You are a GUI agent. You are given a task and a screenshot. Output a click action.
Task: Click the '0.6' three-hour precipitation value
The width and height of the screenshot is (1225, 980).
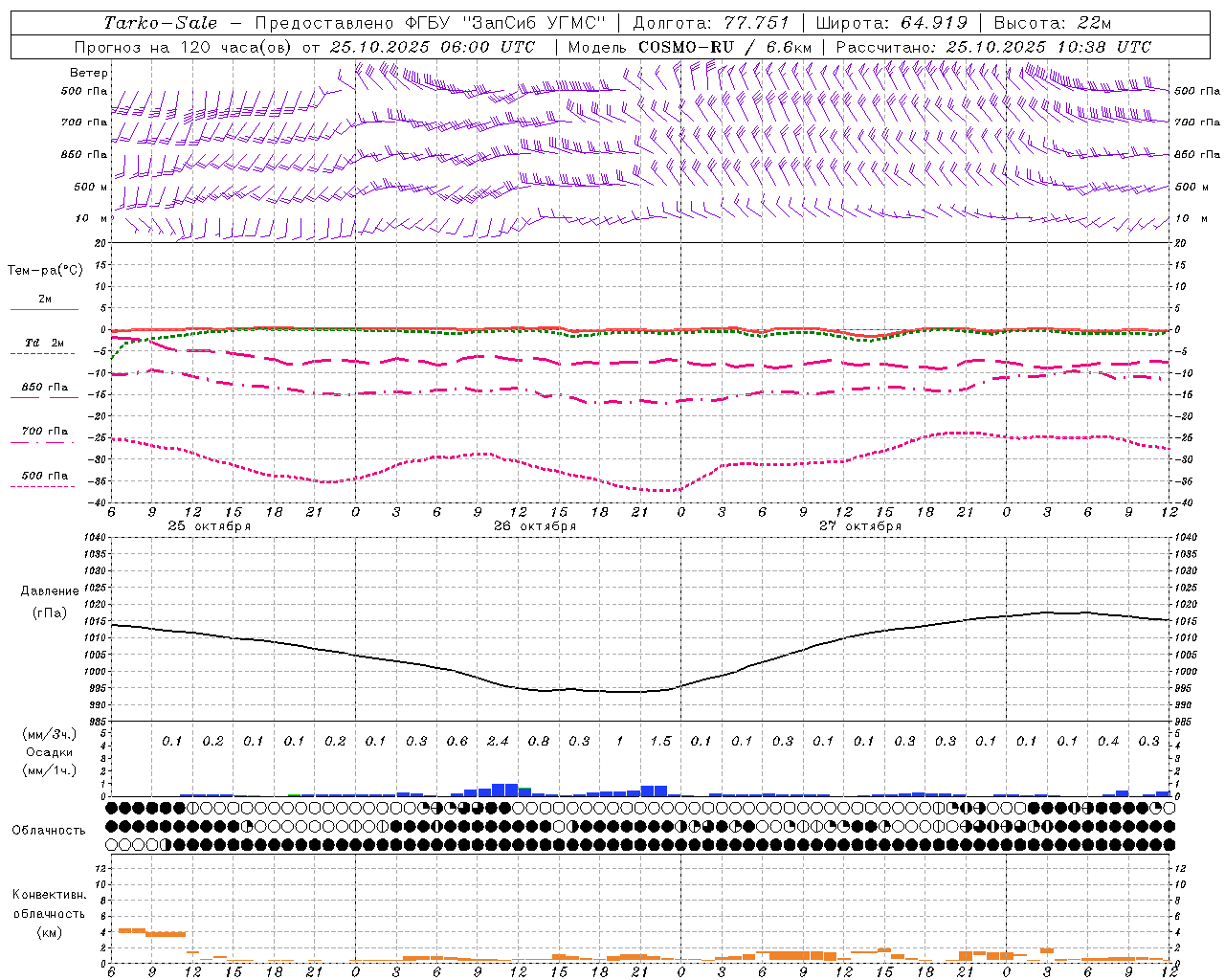[x=457, y=741]
